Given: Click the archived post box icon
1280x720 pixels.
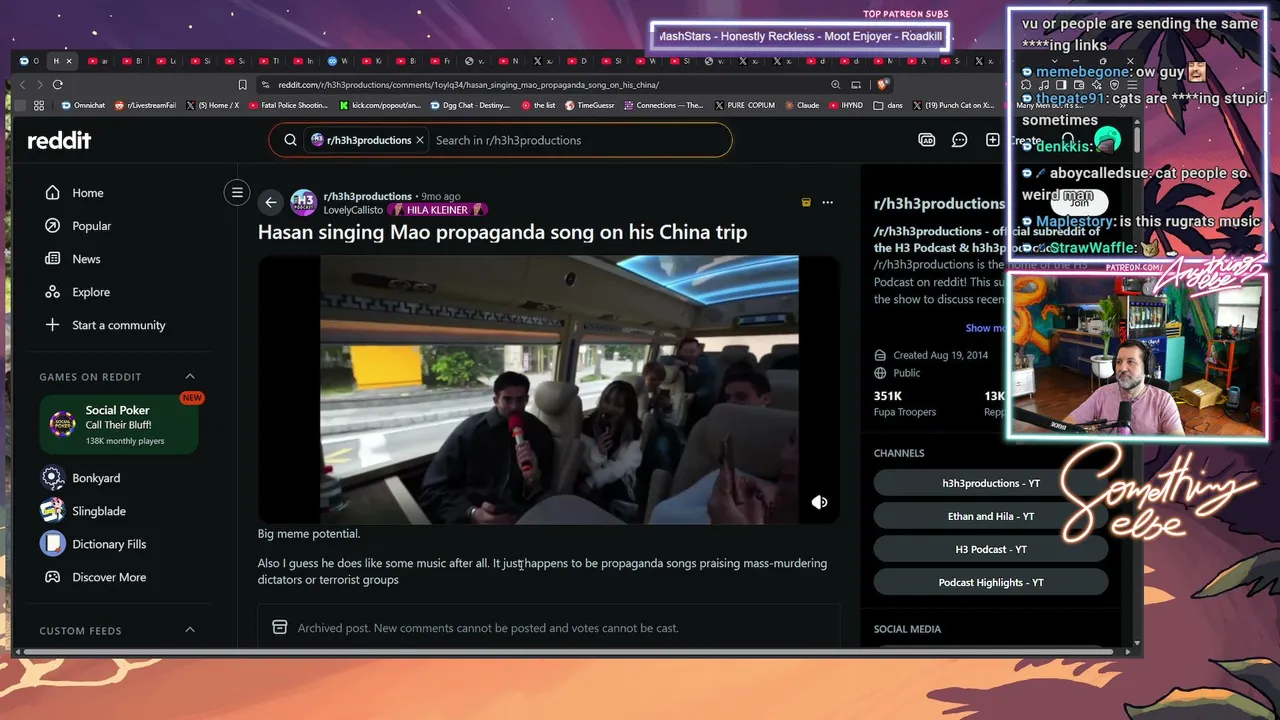Looking at the screenshot, I should point(280,628).
